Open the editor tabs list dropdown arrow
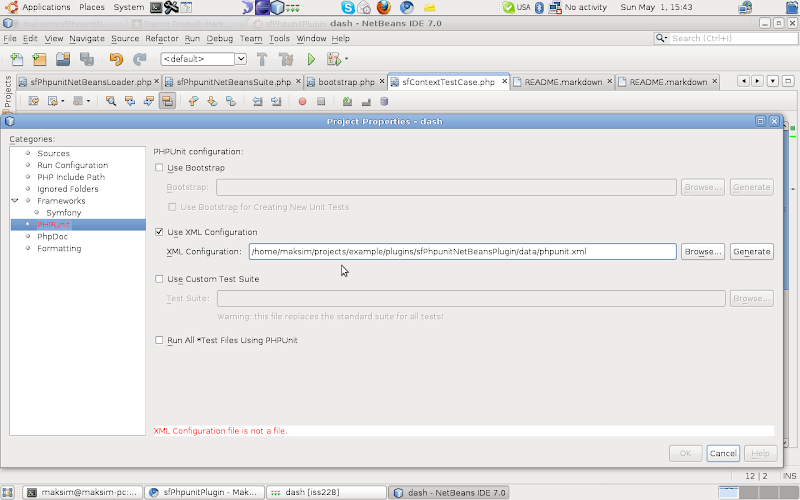Screen dimensions: 800x500 click(x=773, y=81)
